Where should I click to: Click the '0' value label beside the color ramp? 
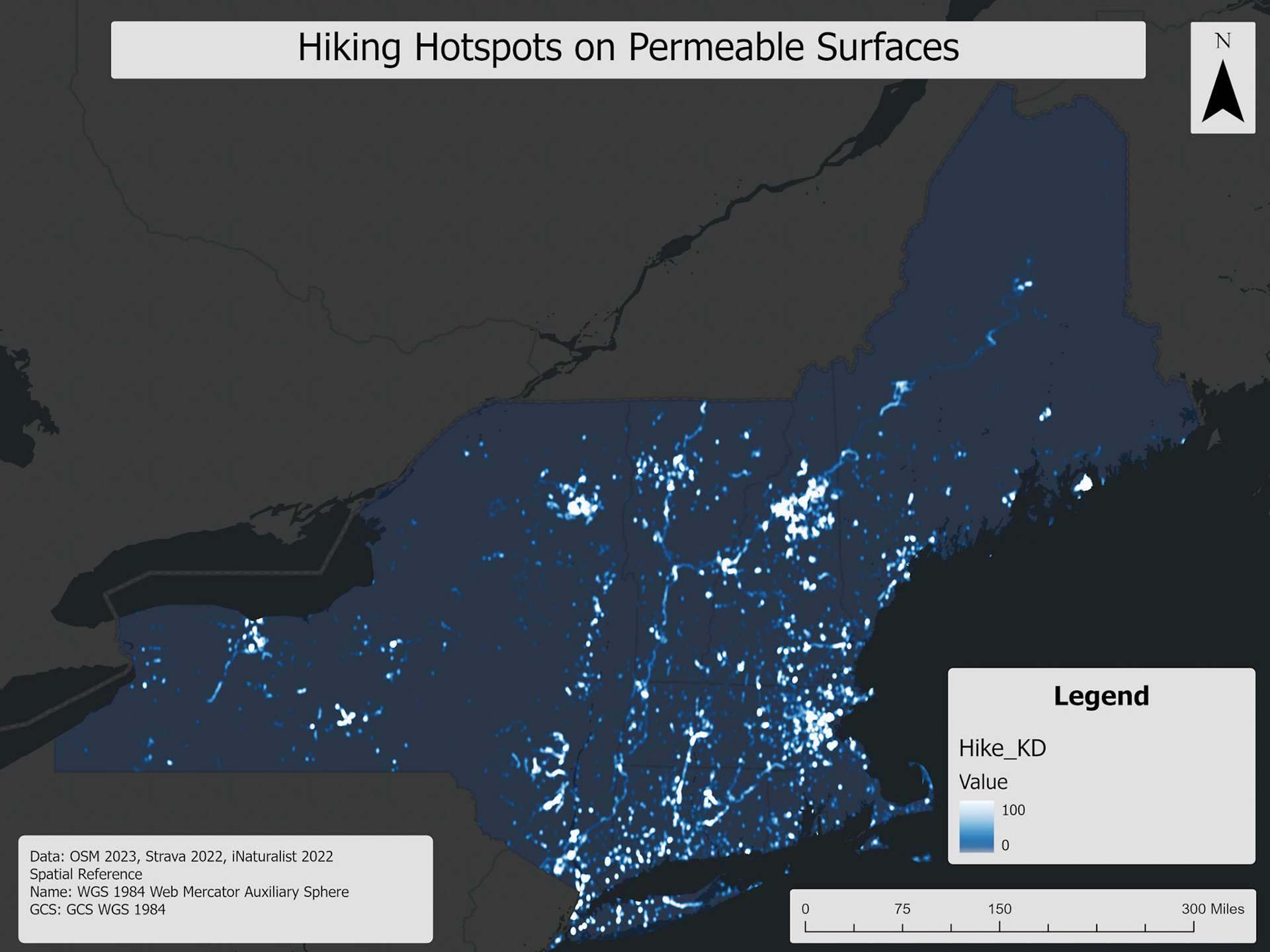[1005, 846]
